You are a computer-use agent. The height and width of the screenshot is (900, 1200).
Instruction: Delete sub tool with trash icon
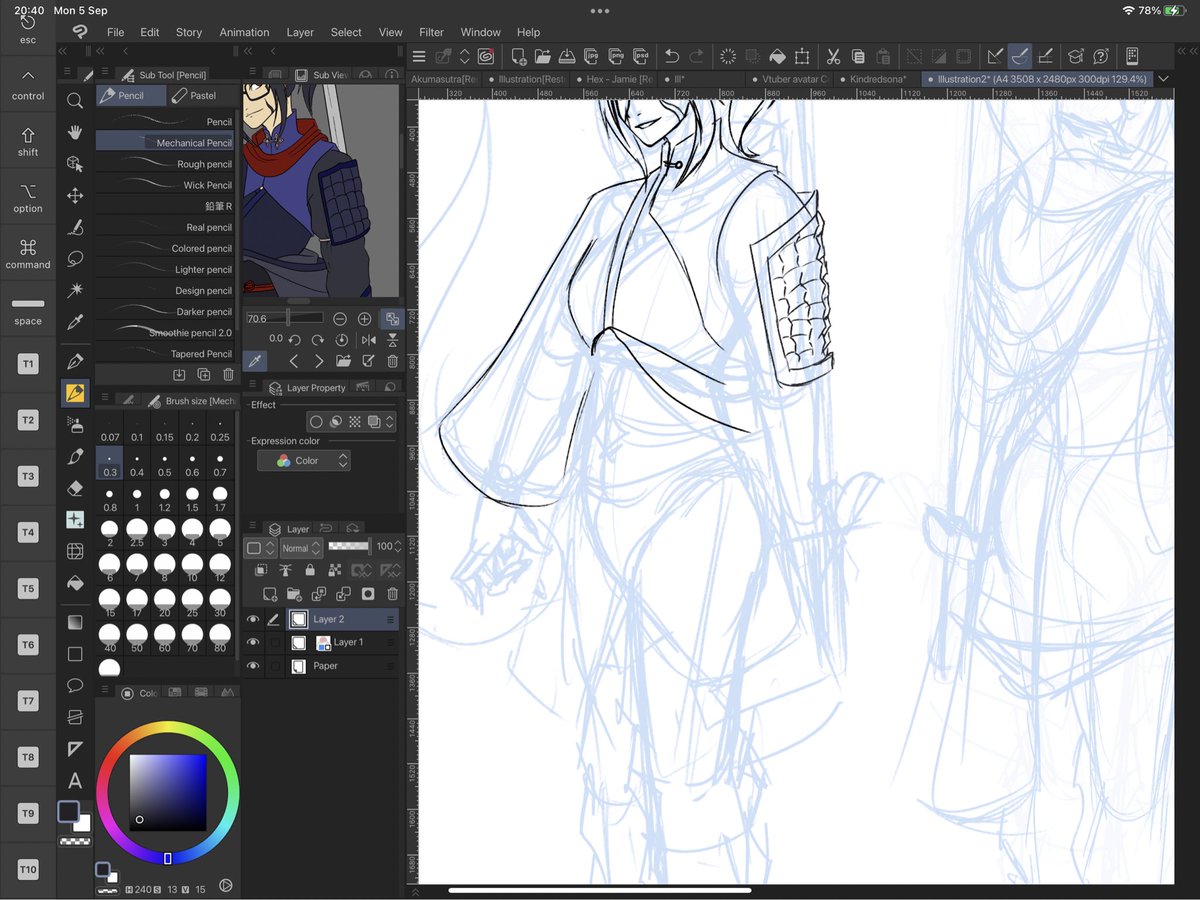pos(228,375)
